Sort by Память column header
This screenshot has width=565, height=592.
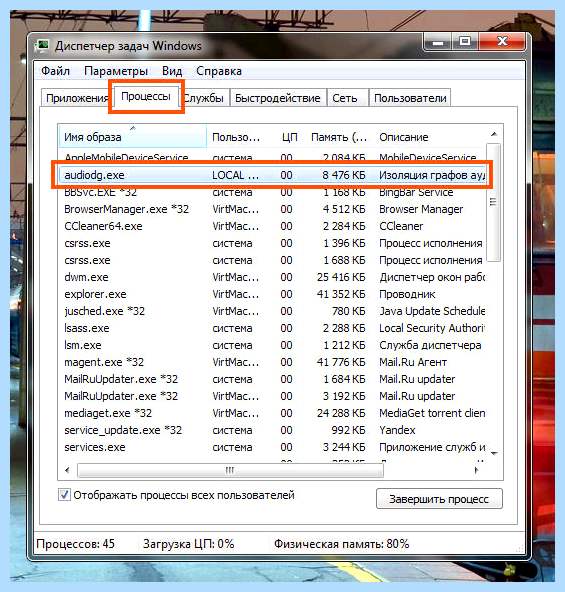[338, 137]
